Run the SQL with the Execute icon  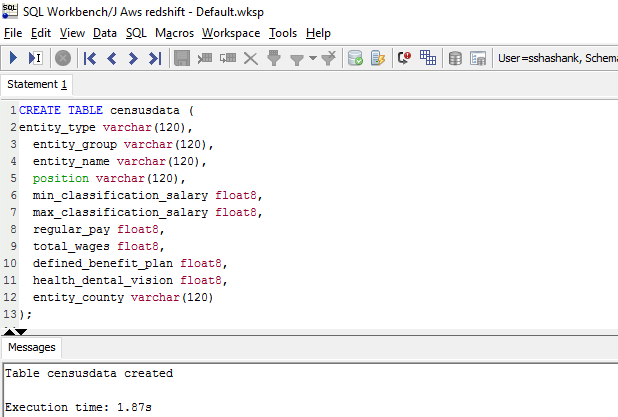(x=14, y=58)
